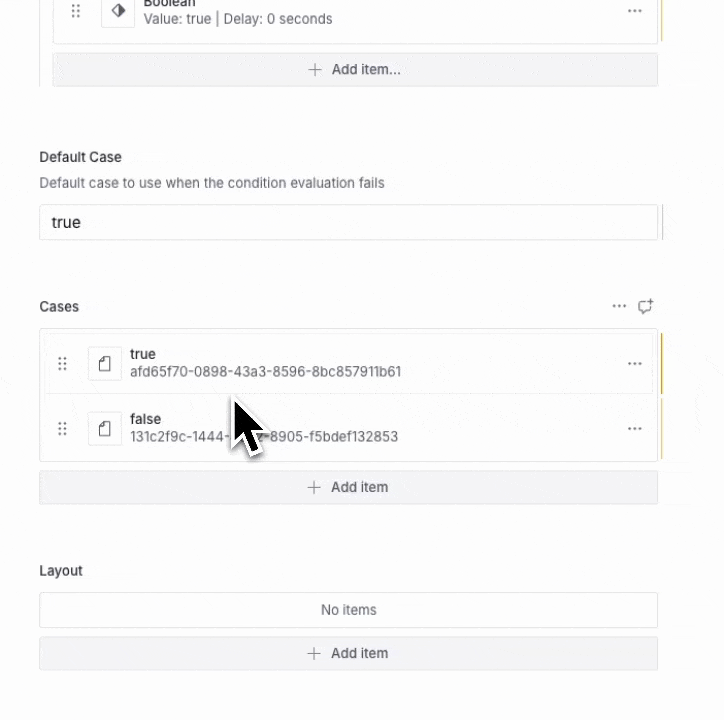Open the true case options menu
The height and width of the screenshot is (720, 724).
coord(635,364)
